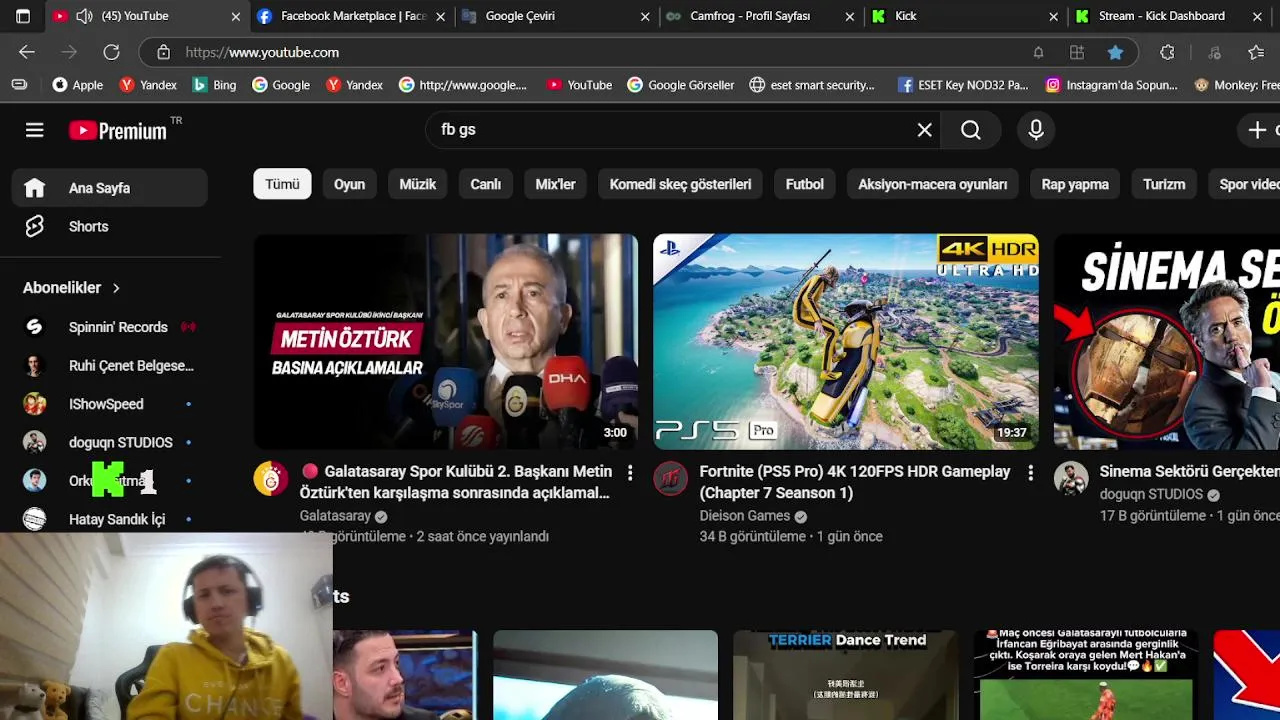Select the Futbol filter chip

click(805, 184)
